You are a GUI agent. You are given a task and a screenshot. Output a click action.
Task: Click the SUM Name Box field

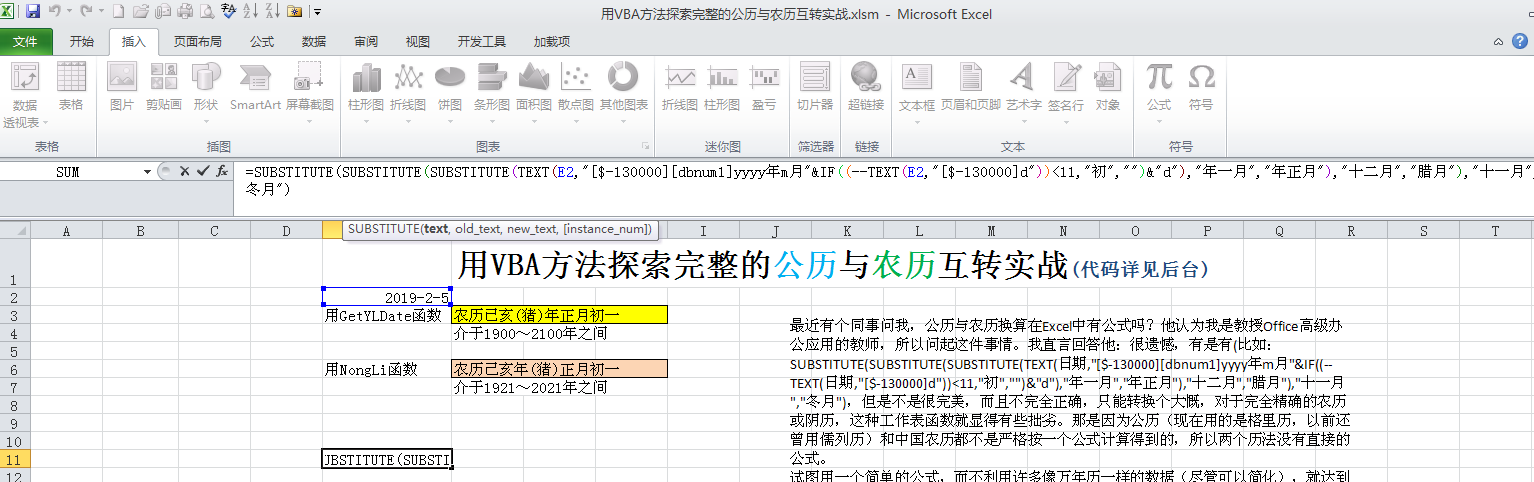click(68, 172)
